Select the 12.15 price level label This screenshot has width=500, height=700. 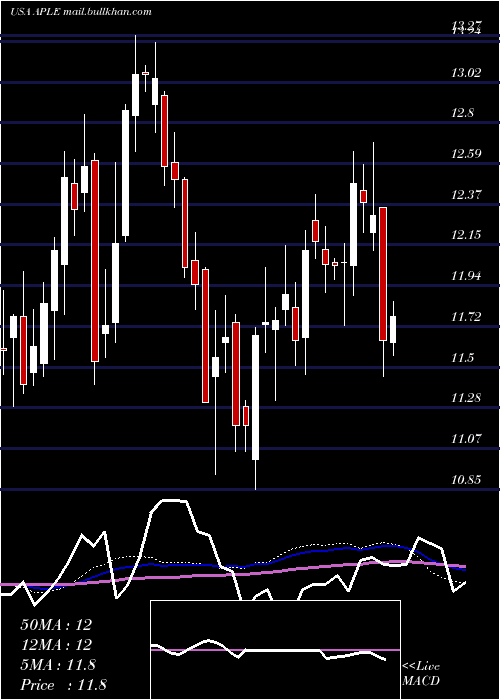point(466,235)
